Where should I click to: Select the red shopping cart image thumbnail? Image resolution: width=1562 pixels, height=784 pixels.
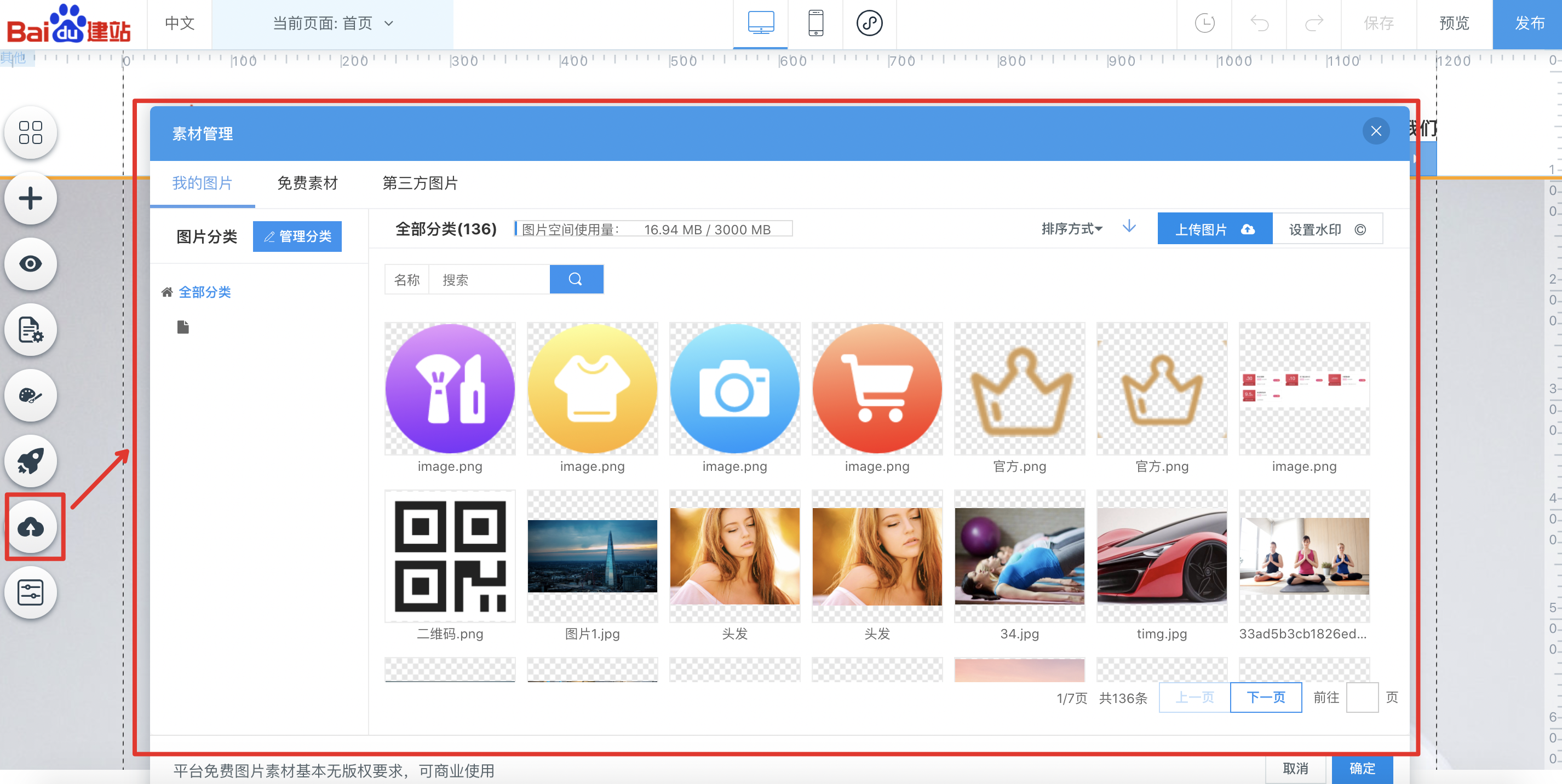[877, 389]
